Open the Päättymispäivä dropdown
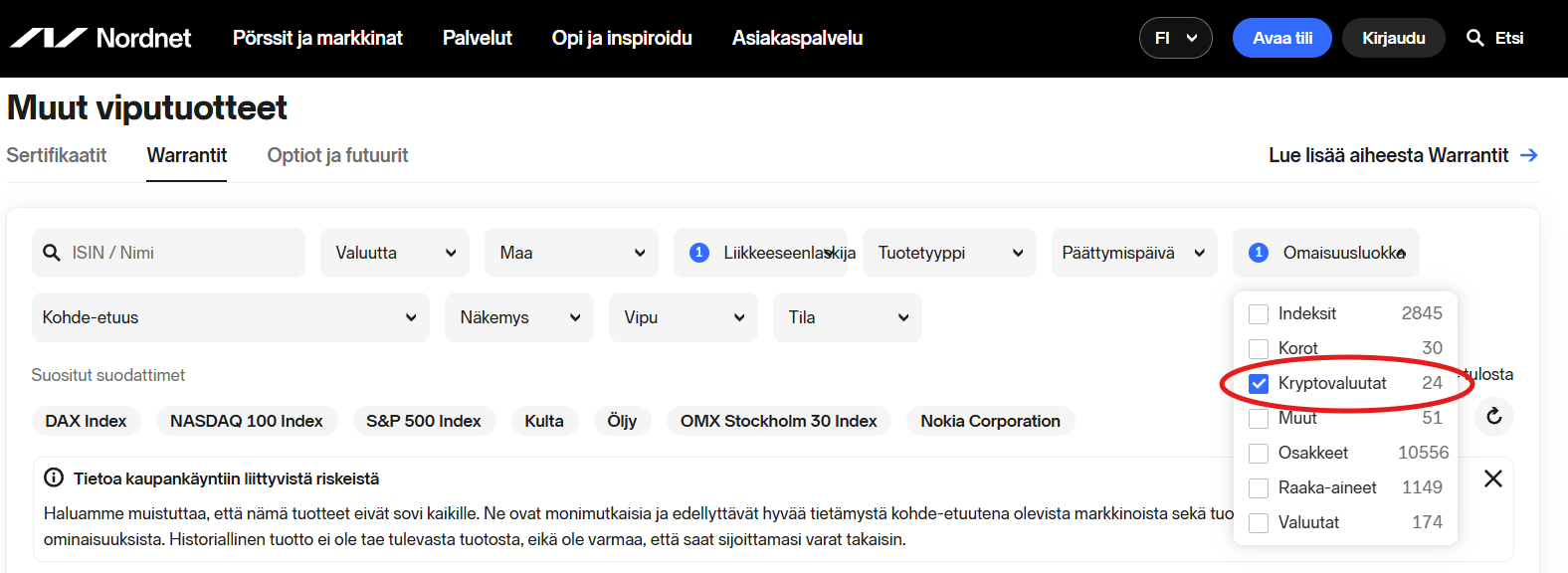Viewport: 1568px width, 573px height. tap(1133, 253)
